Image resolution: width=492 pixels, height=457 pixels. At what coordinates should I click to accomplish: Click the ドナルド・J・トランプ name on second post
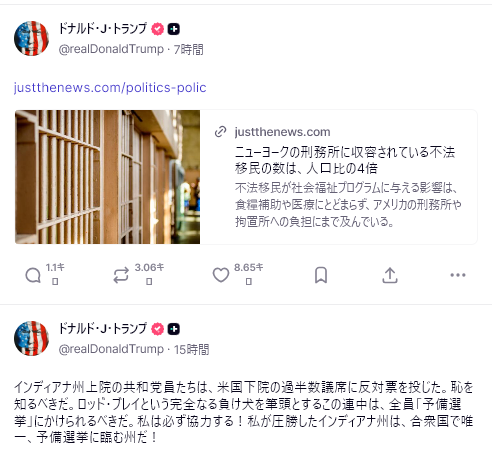pyautogui.click(x=103, y=329)
